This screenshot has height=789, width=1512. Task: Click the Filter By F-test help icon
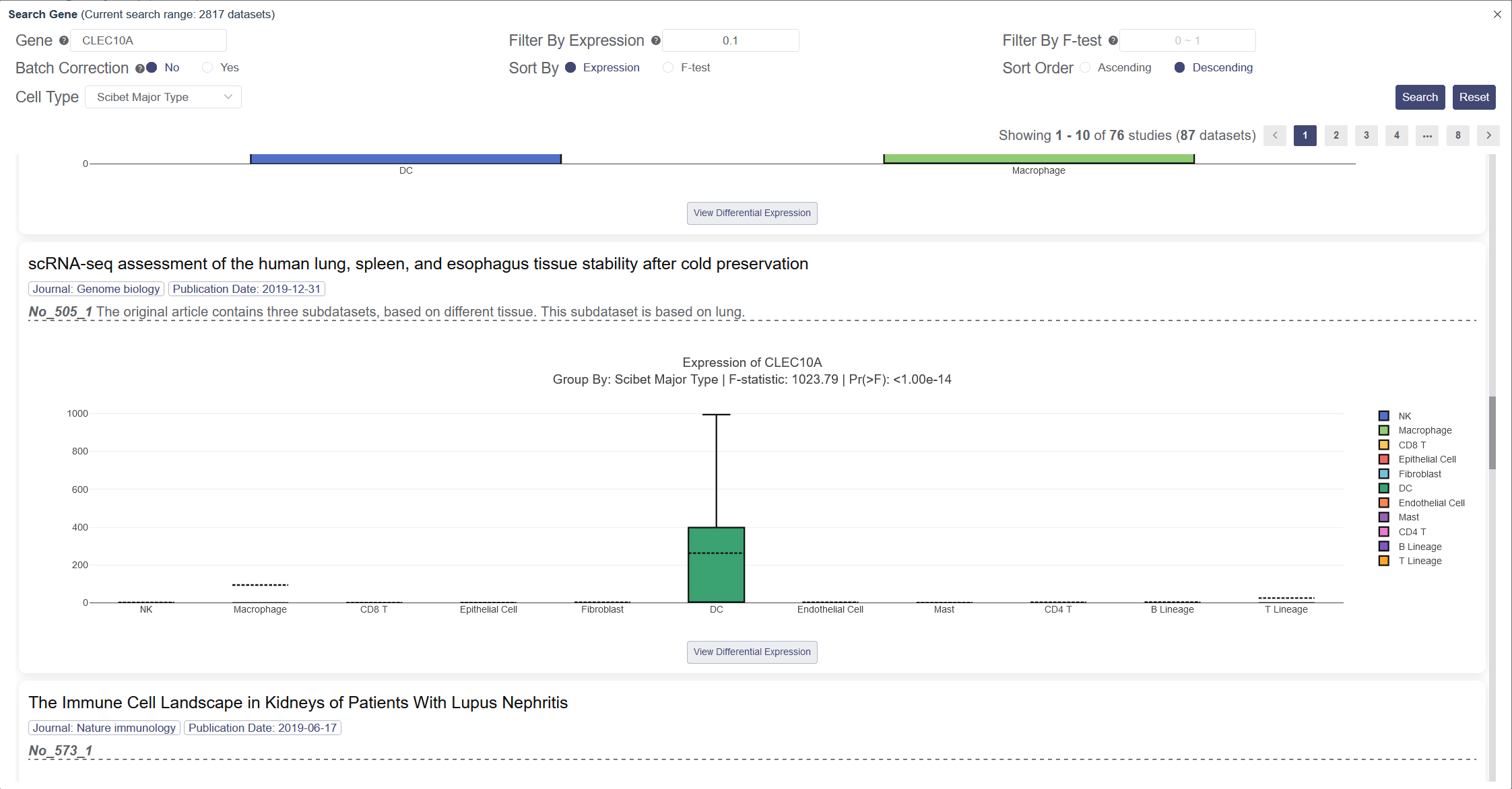(1113, 40)
